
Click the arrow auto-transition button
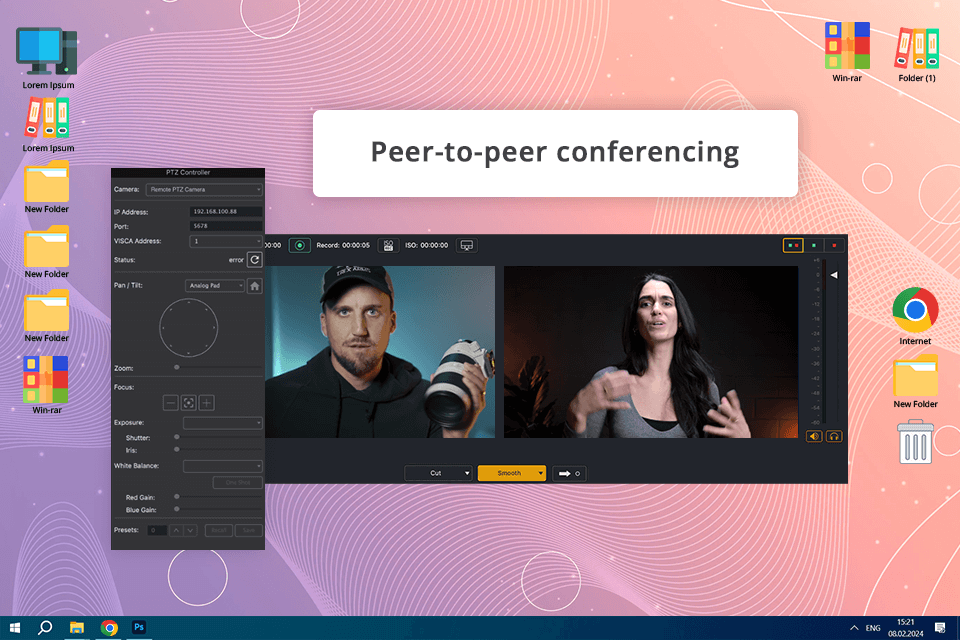pyautogui.click(x=569, y=473)
